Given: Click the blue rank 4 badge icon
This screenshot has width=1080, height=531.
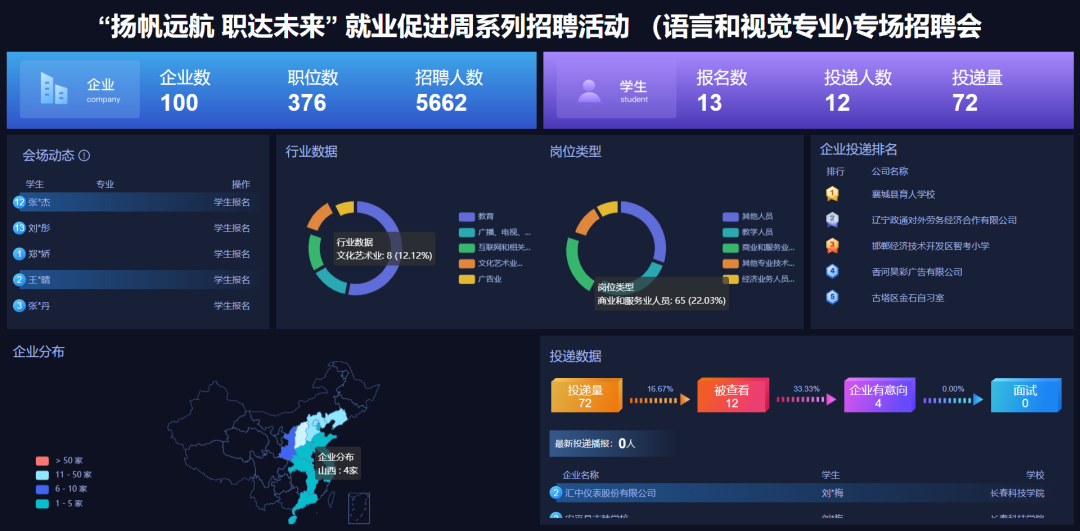Looking at the screenshot, I should [x=832, y=271].
